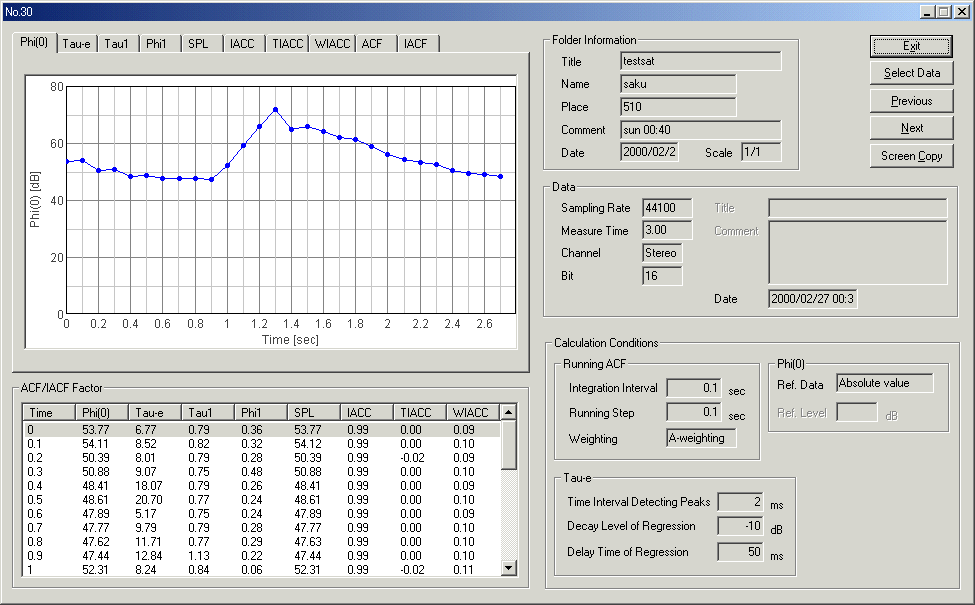The width and height of the screenshot is (975, 605).
Task: Click the Folder Information Title field
Action: tap(700, 62)
